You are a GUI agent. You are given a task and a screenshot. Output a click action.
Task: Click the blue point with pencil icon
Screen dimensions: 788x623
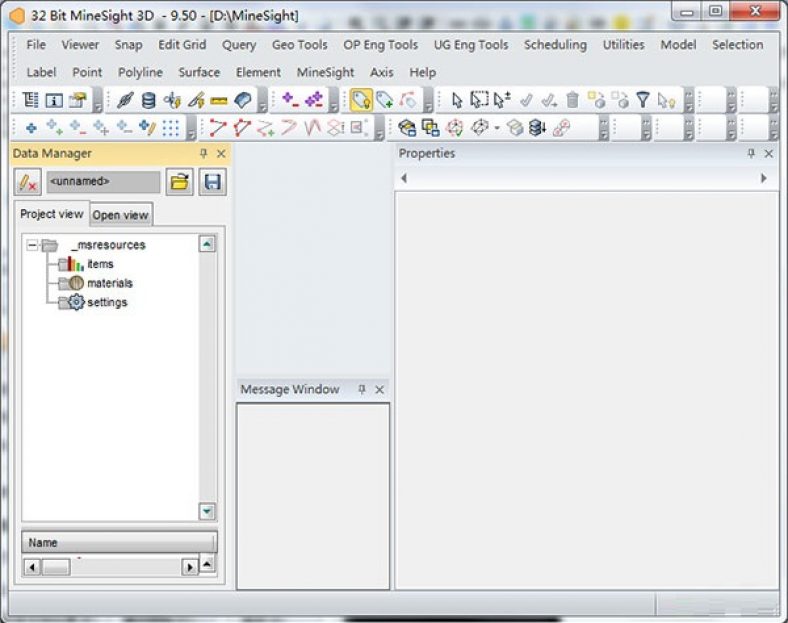pos(147,128)
